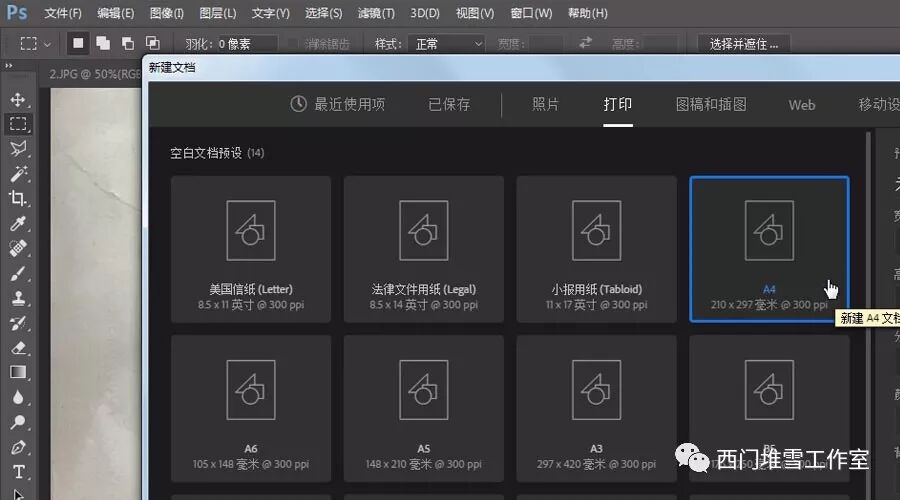Switch to 最近使用项 tab

pyautogui.click(x=338, y=104)
